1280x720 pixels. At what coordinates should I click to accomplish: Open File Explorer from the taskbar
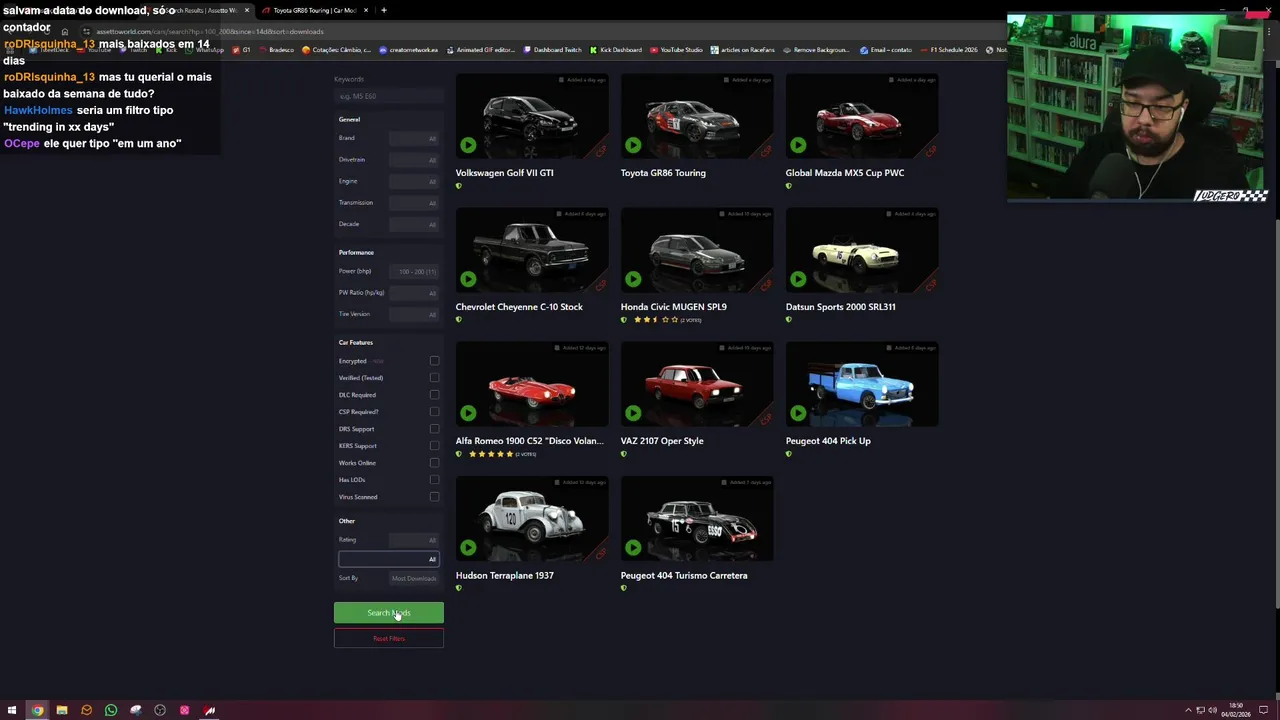pos(61,710)
